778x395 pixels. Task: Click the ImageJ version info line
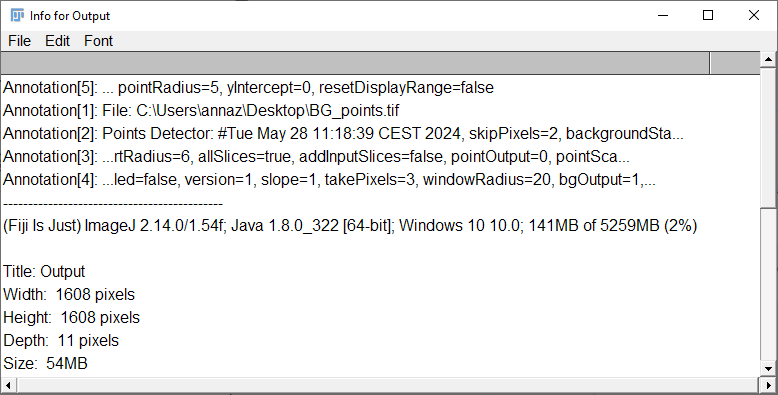pyautogui.click(x=350, y=226)
